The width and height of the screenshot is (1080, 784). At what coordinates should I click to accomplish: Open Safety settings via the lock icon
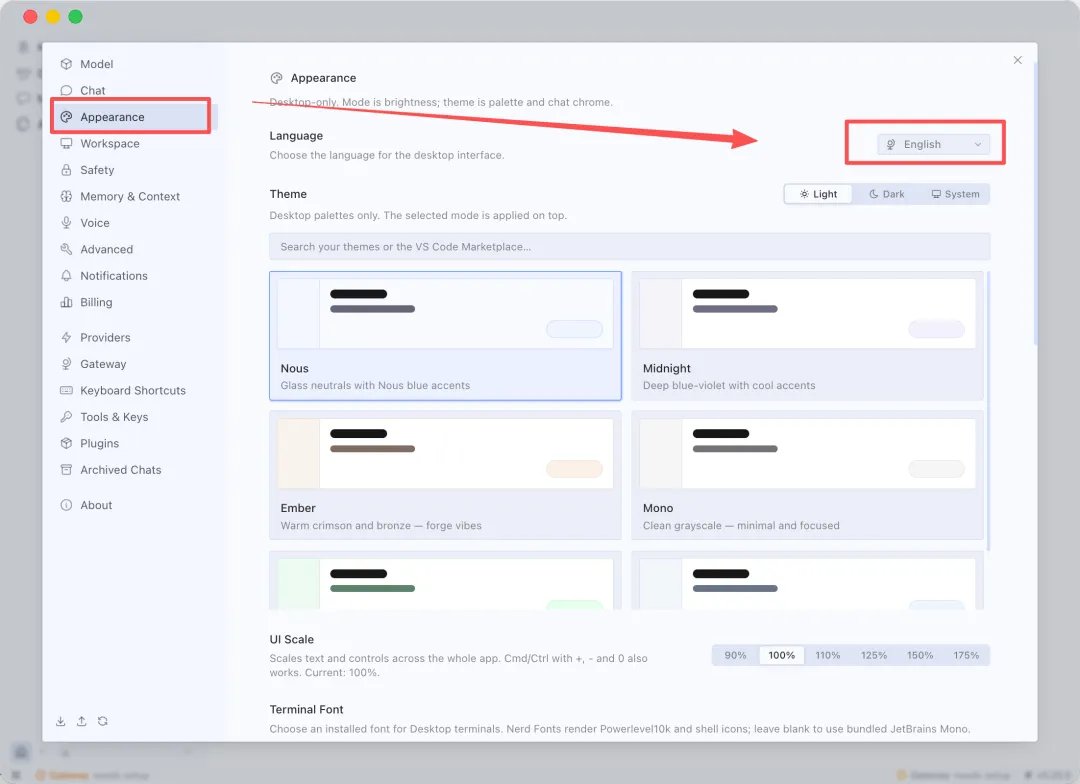click(66, 169)
